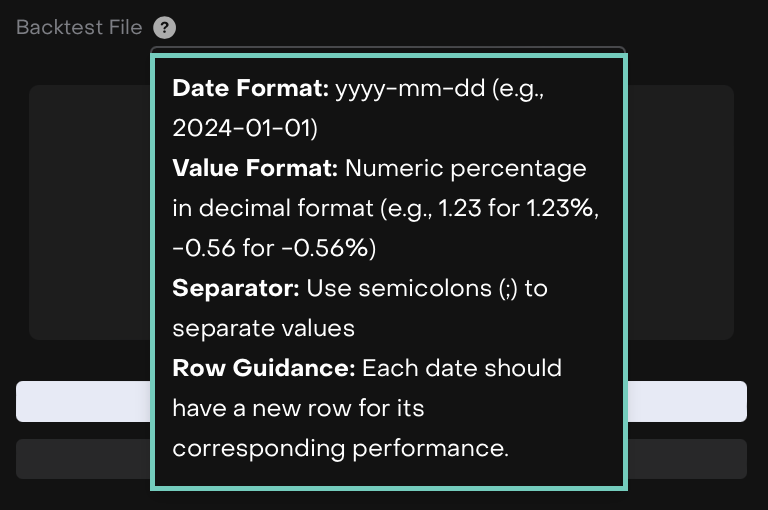Click the 'have a new row for its' line
The width and height of the screenshot is (768, 510).
(x=298, y=408)
